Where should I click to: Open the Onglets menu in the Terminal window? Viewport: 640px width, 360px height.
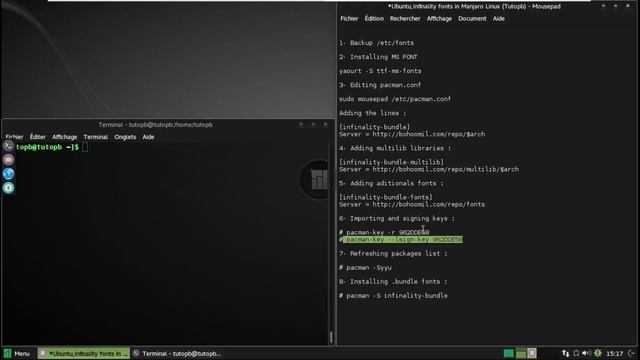pos(125,137)
